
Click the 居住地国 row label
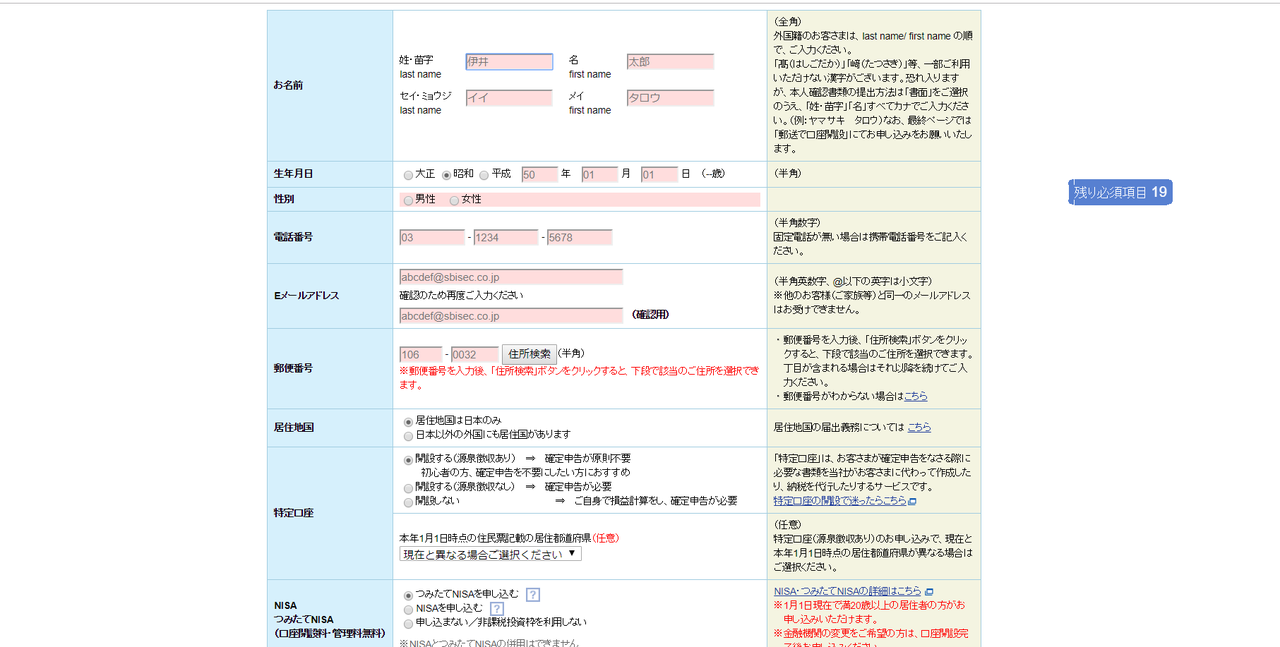tap(293, 427)
